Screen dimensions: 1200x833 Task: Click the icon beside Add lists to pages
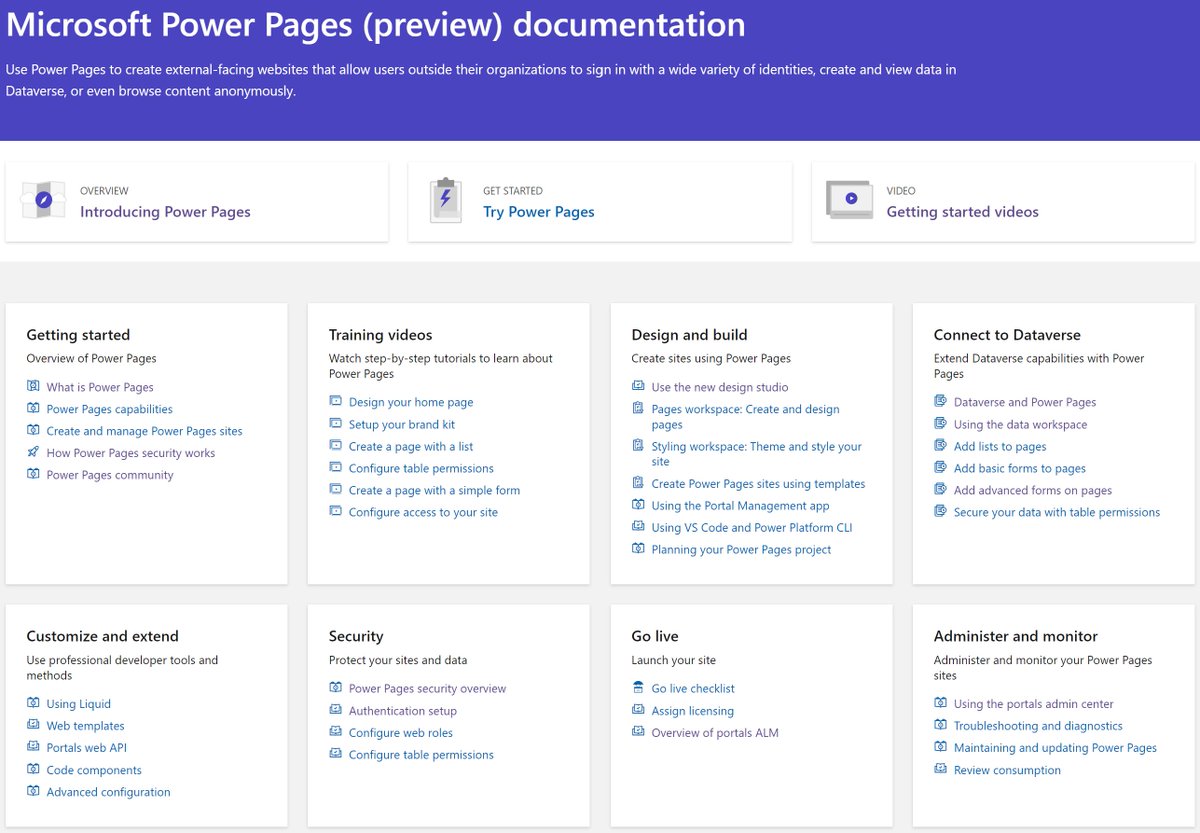[x=940, y=446]
